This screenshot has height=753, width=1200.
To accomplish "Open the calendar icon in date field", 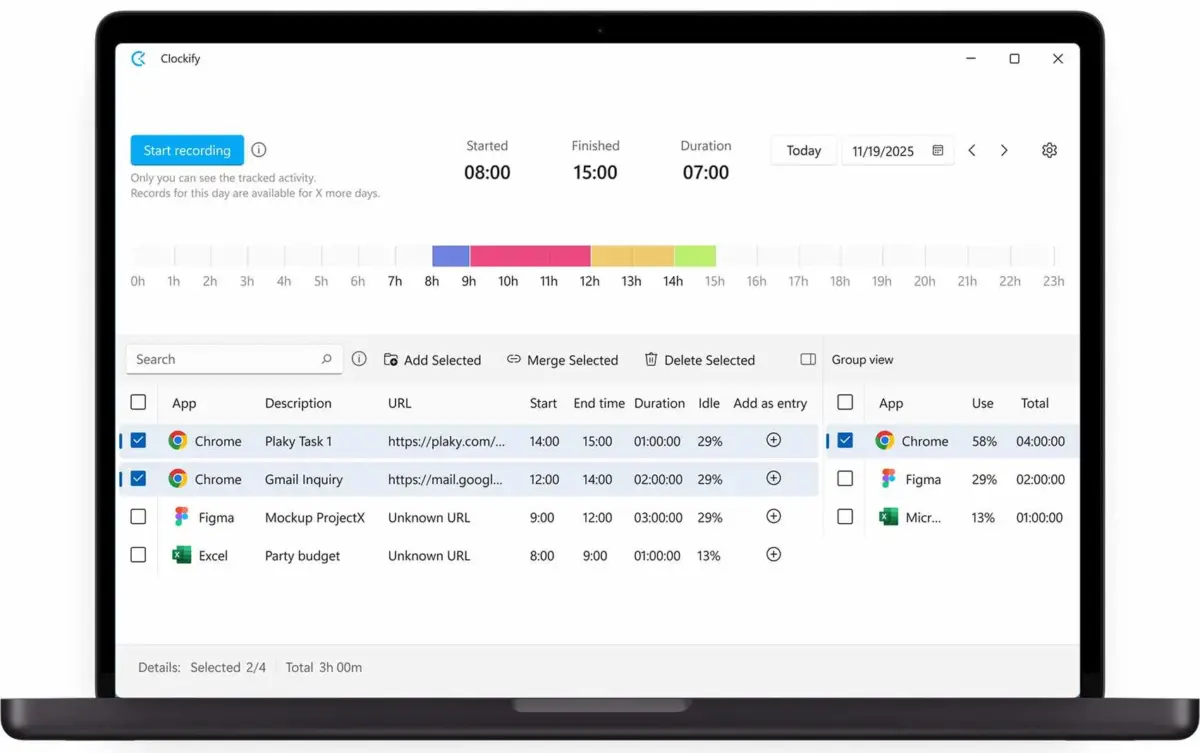I will pyautogui.click(x=938, y=151).
